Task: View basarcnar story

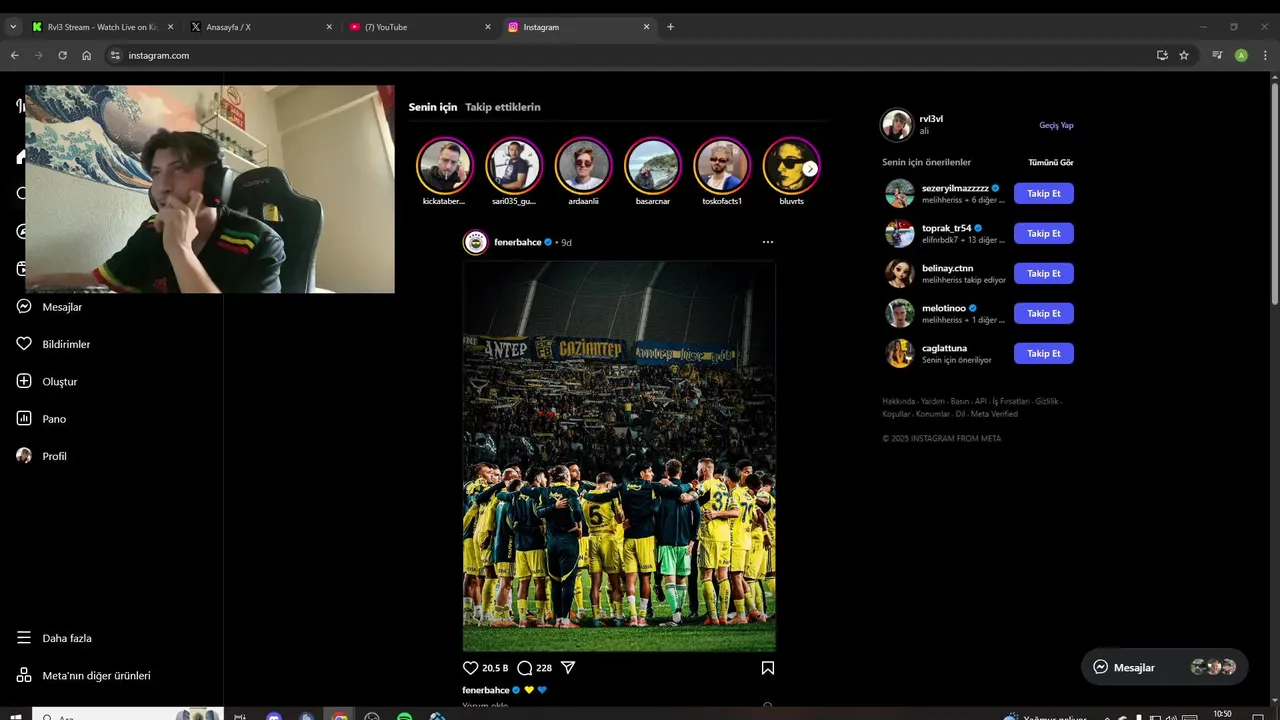Action: [x=653, y=166]
